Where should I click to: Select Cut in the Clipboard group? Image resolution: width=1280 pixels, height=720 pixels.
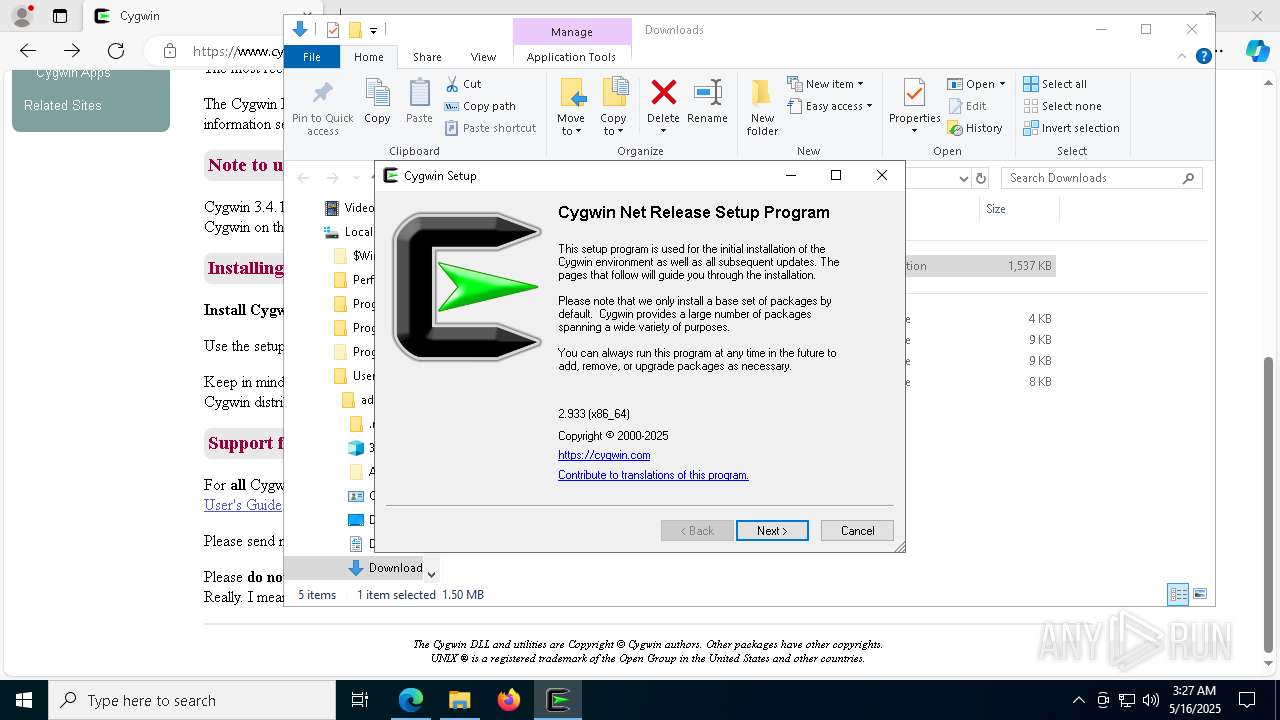click(463, 84)
